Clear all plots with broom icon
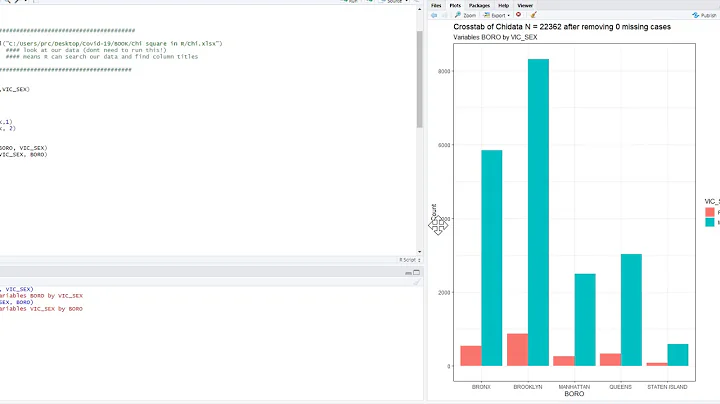720x404 pixels. click(x=533, y=15)
